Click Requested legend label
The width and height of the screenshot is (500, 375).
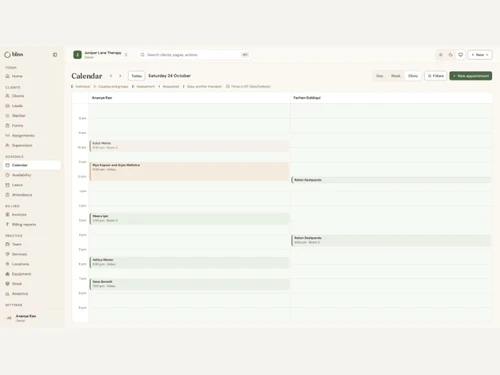click(171, 86)
